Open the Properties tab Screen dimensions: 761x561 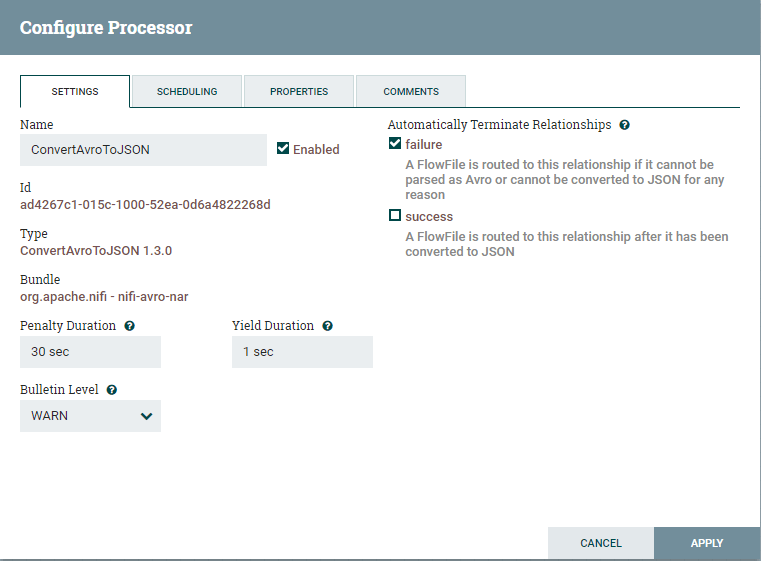(x=299, y=91)
